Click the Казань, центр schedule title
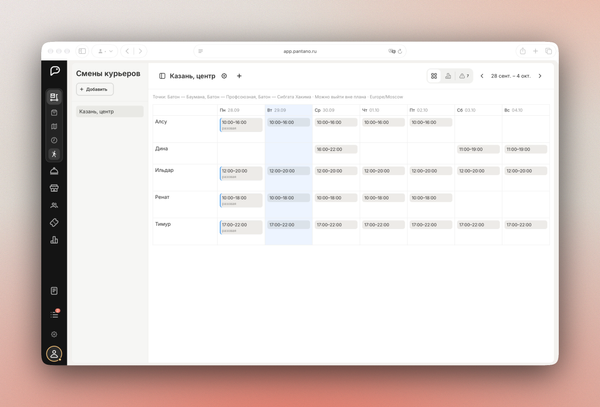 pos(192,76)
